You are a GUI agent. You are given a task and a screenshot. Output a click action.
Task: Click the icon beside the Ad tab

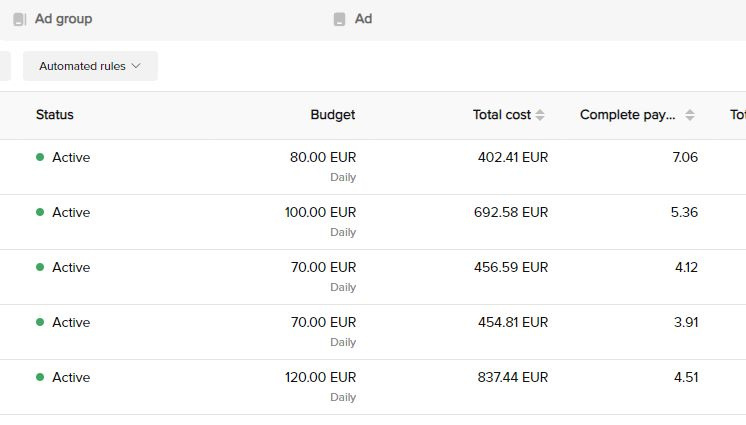339,19
